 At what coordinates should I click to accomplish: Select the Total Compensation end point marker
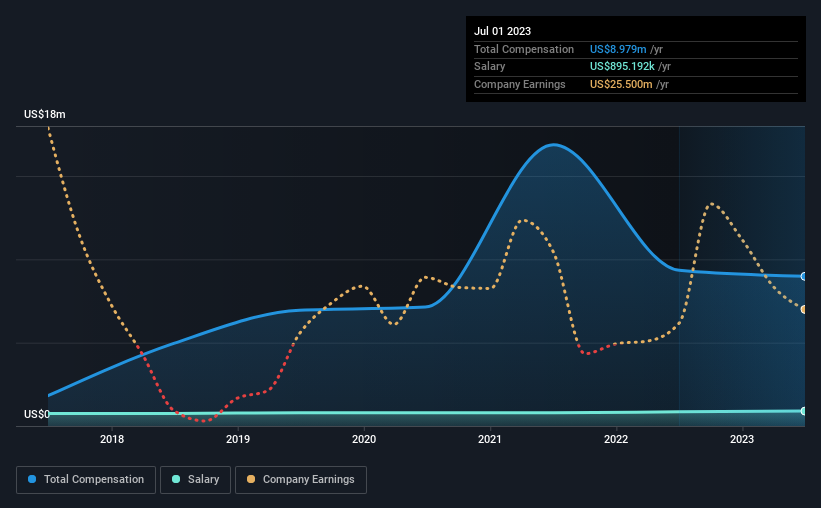point(804,277)
